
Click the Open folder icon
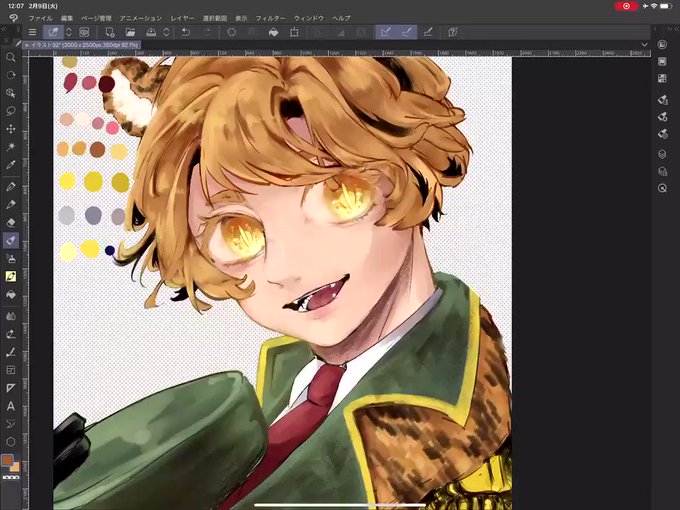[x=130, y=32]
